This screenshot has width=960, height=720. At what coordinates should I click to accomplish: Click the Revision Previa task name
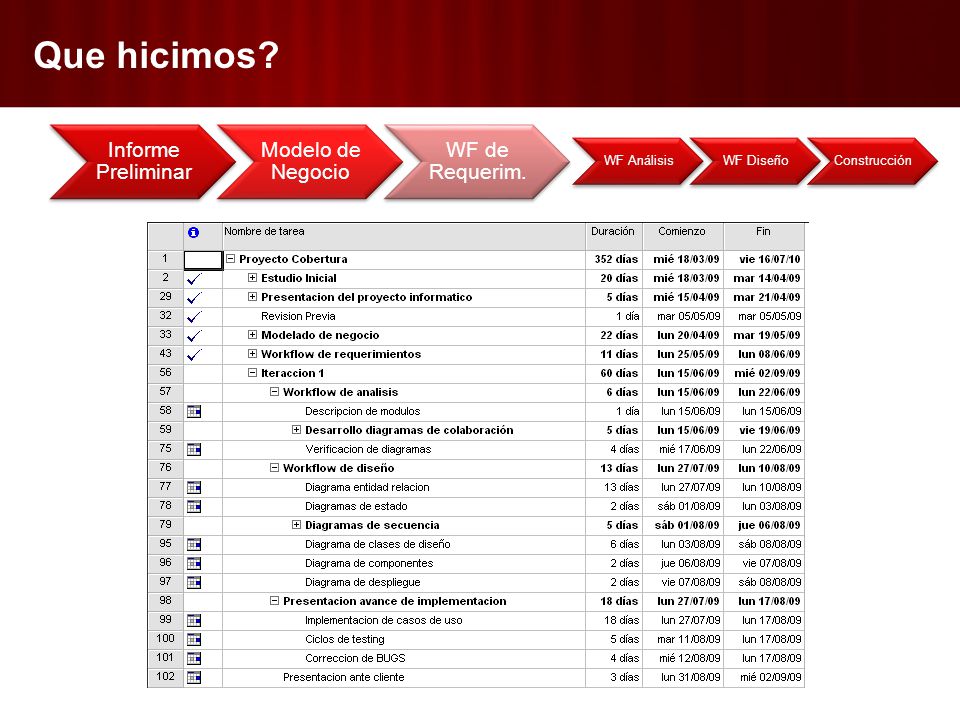(298, 317)
